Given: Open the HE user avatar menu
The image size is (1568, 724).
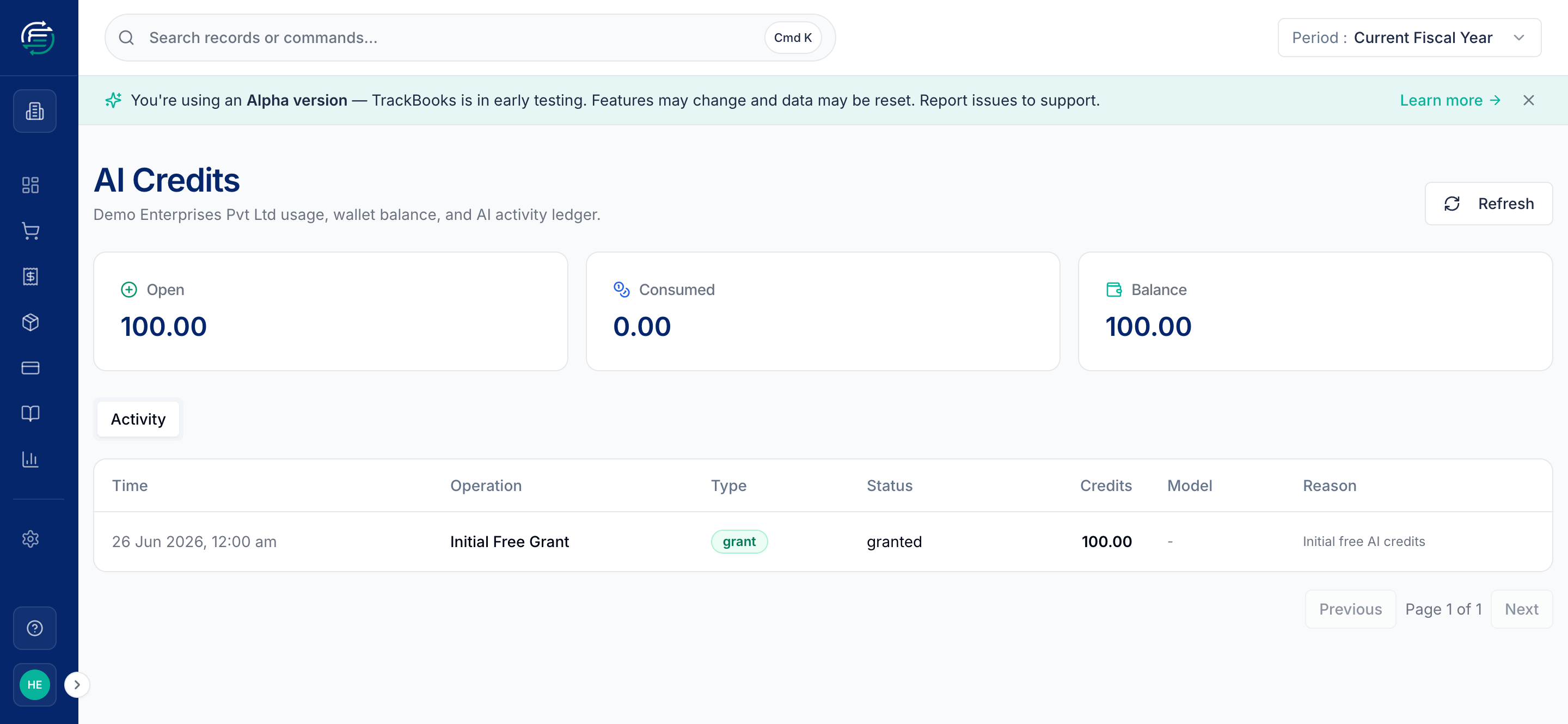Looking at the screenshot, I should pos(35,684).
